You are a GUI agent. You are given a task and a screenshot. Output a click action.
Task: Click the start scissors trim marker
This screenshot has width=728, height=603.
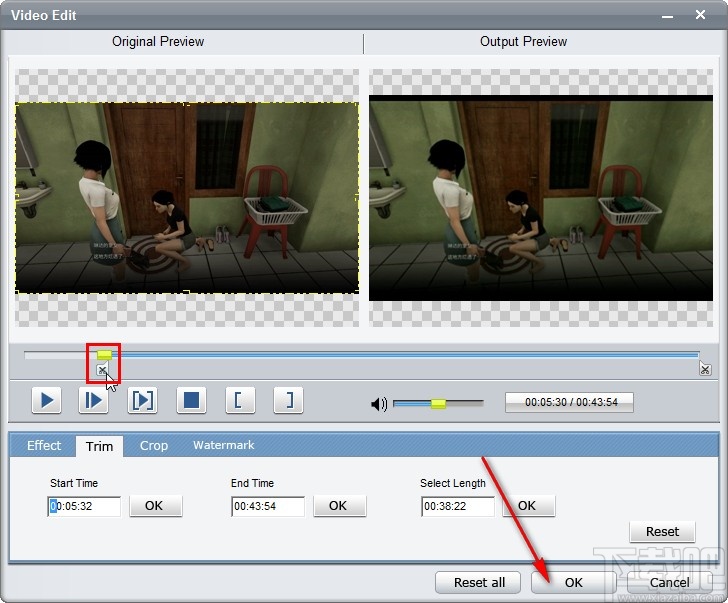point(102,370)
